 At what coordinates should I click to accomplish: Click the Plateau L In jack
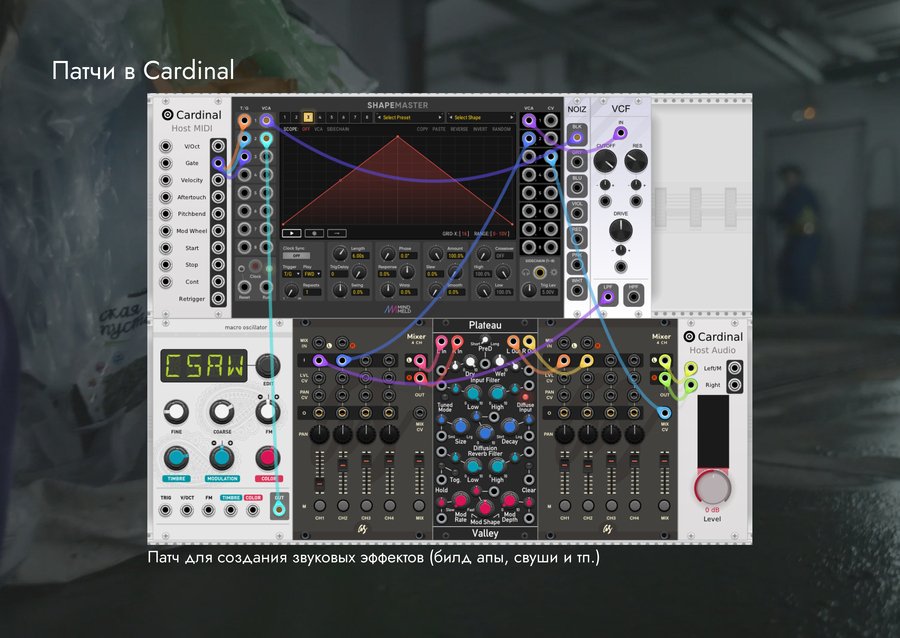441,343
